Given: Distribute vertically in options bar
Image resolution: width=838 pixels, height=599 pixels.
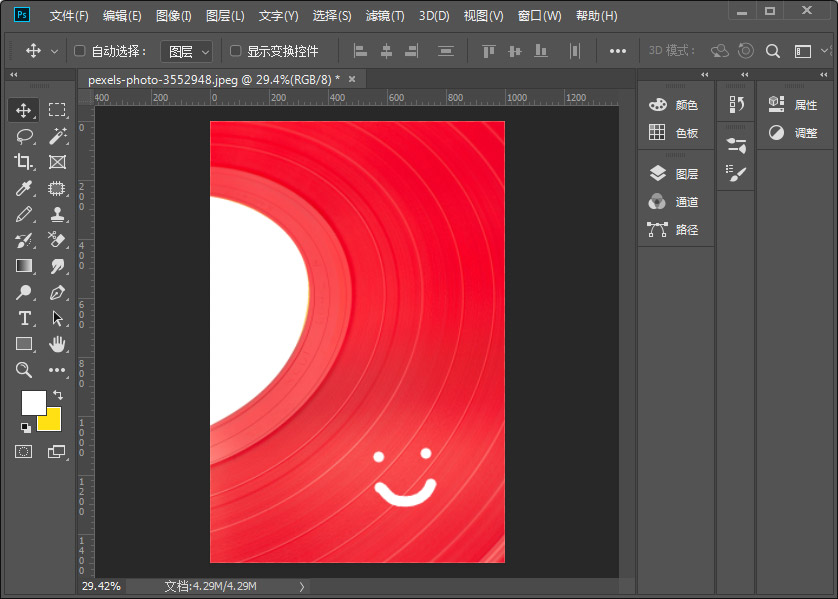Looking at the screenshot, I should tap(446, 51).
